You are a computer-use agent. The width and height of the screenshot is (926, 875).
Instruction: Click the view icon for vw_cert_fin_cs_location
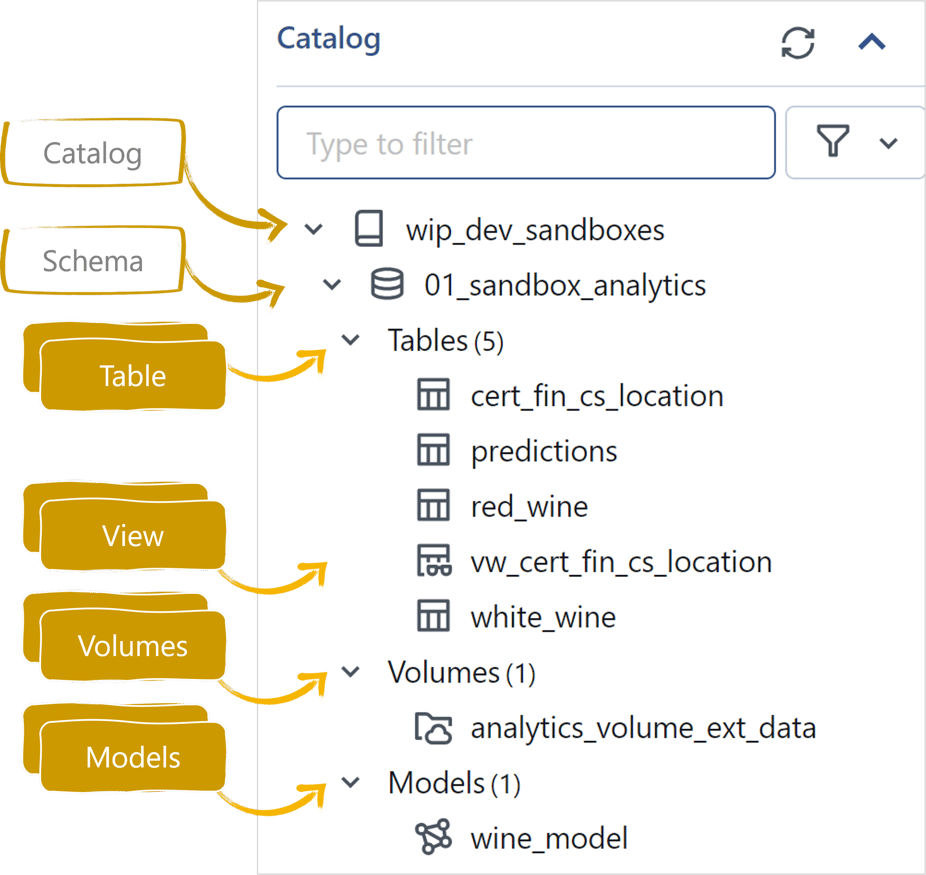(433, 562)
